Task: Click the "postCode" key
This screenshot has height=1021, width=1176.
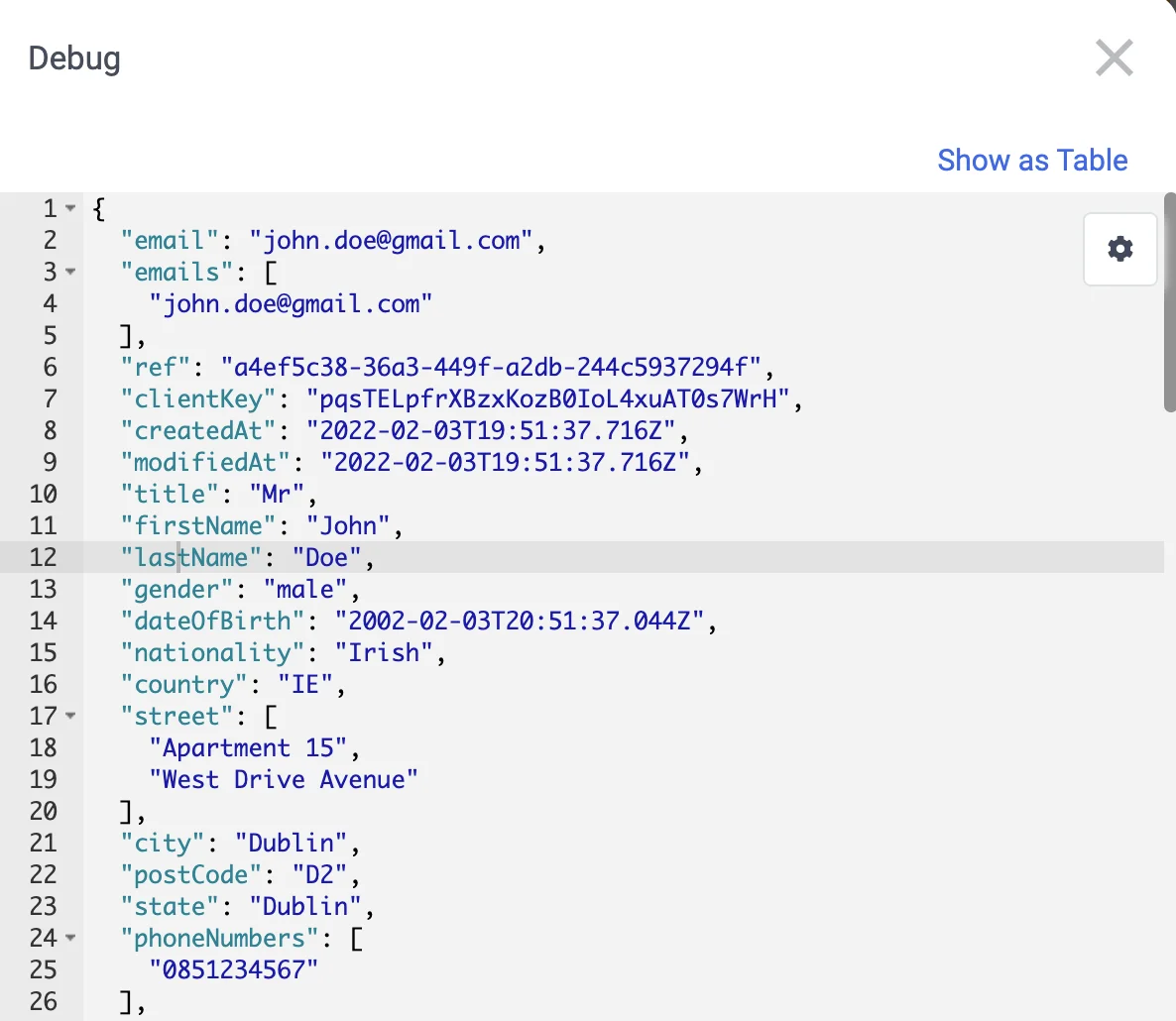Action: tap(192, 875)
